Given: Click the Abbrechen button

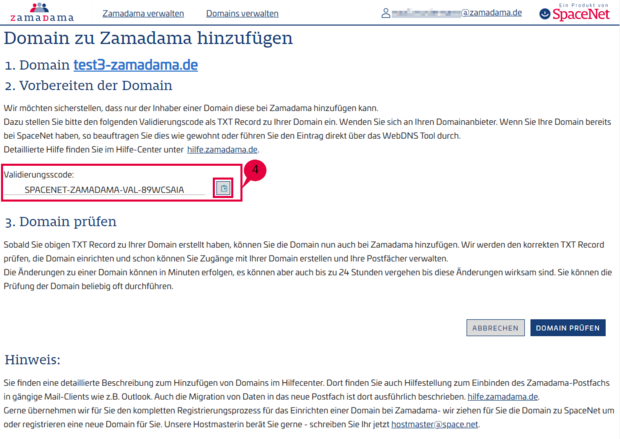Looking at the screenshot, I should click(495, 328).
